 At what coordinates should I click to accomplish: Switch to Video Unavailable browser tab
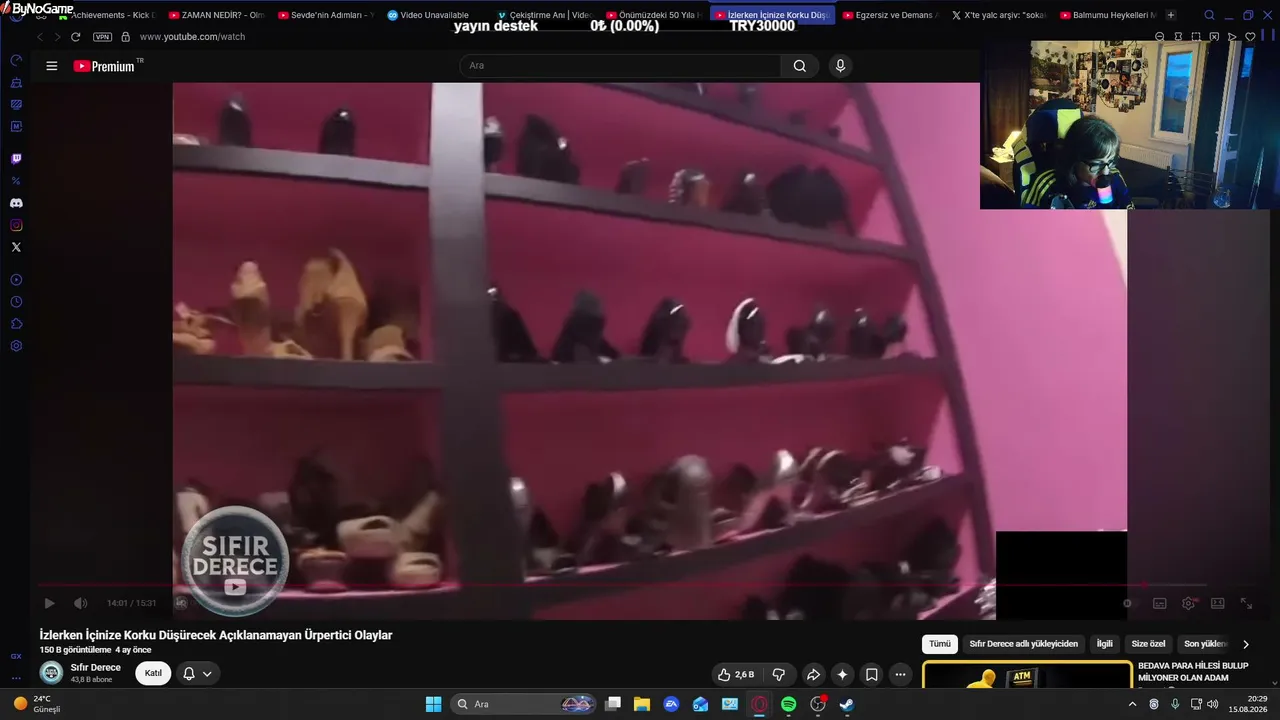coord(435,15)
